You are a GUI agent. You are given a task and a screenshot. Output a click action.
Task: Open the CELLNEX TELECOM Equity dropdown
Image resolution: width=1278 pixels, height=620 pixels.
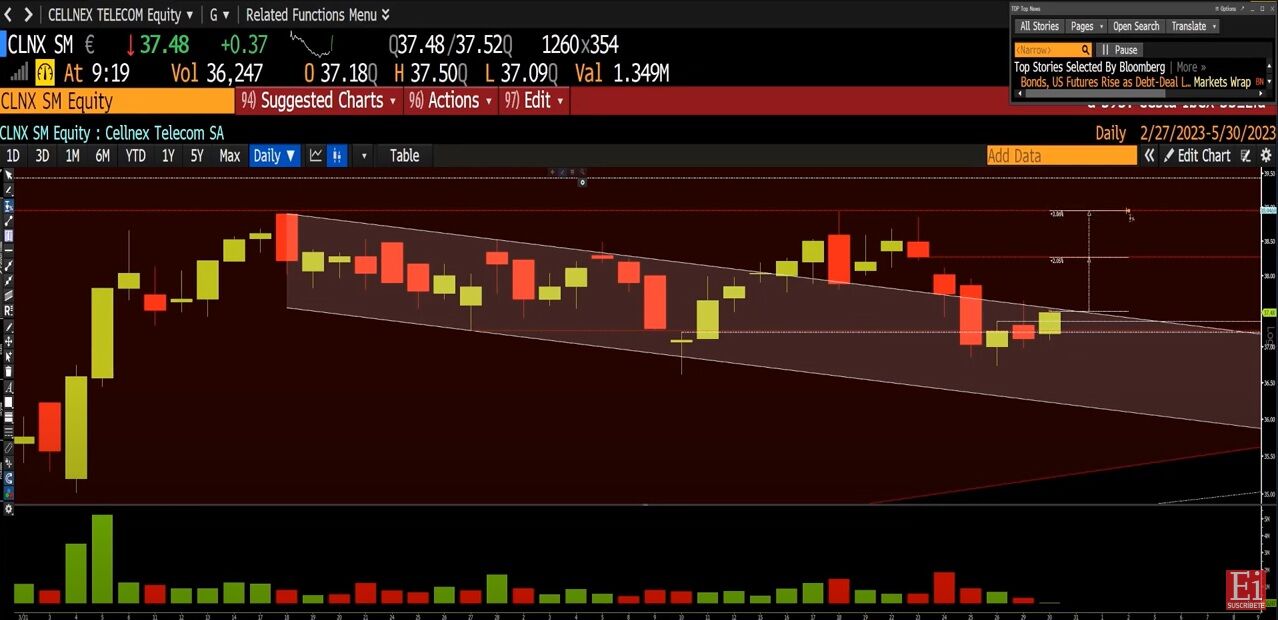click(120, 14)
